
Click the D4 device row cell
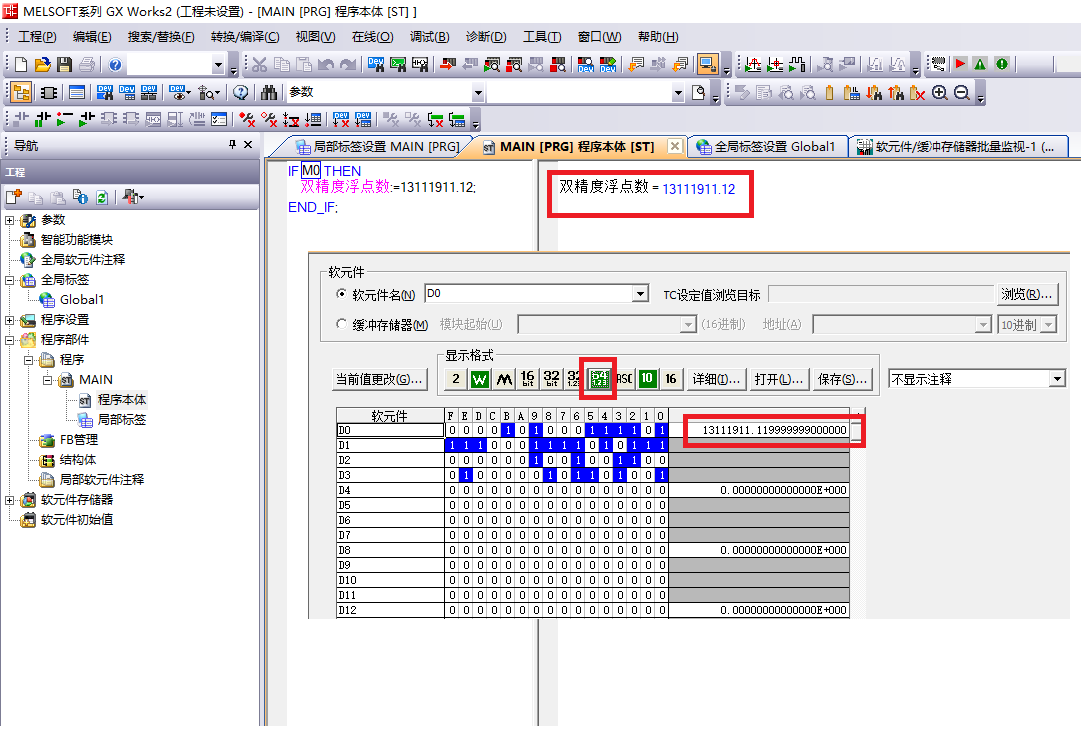[x=389, y=490]
